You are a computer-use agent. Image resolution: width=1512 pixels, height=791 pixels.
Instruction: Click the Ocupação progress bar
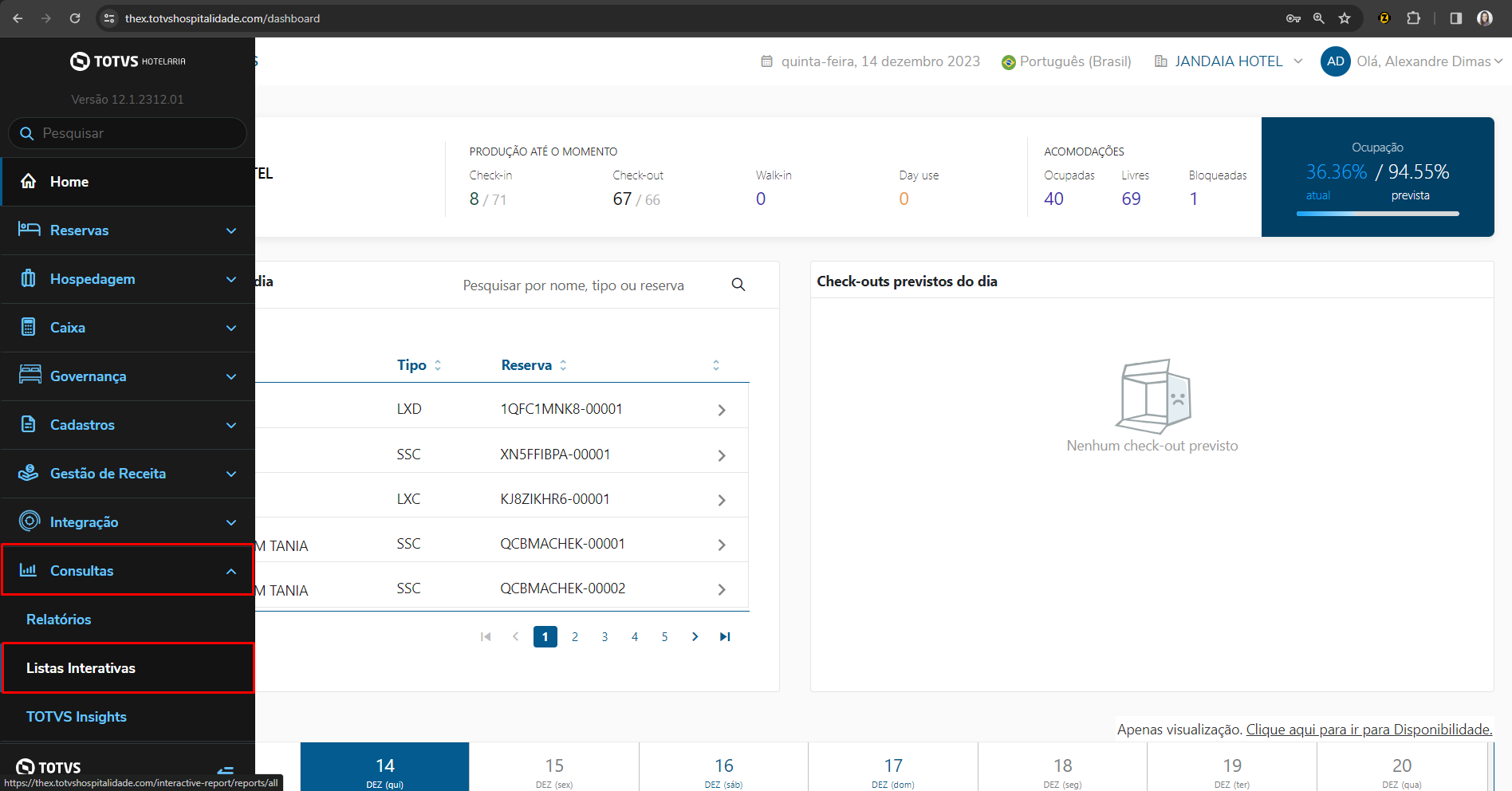(x=1377, y=214)
